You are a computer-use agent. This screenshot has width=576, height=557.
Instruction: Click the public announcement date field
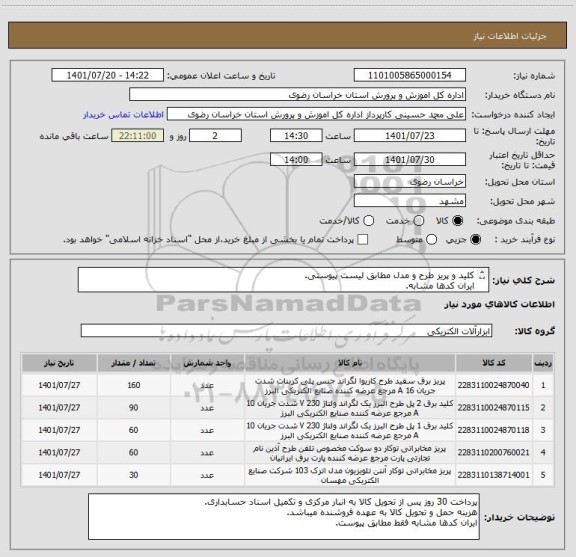click(x=108, y=75)
